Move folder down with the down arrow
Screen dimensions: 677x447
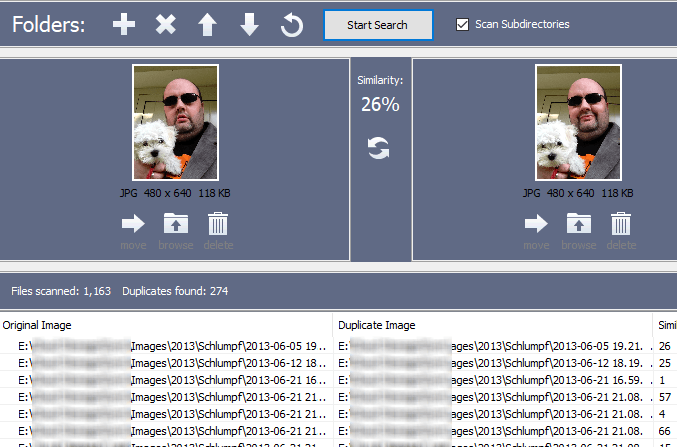click(x=249, y=24)
